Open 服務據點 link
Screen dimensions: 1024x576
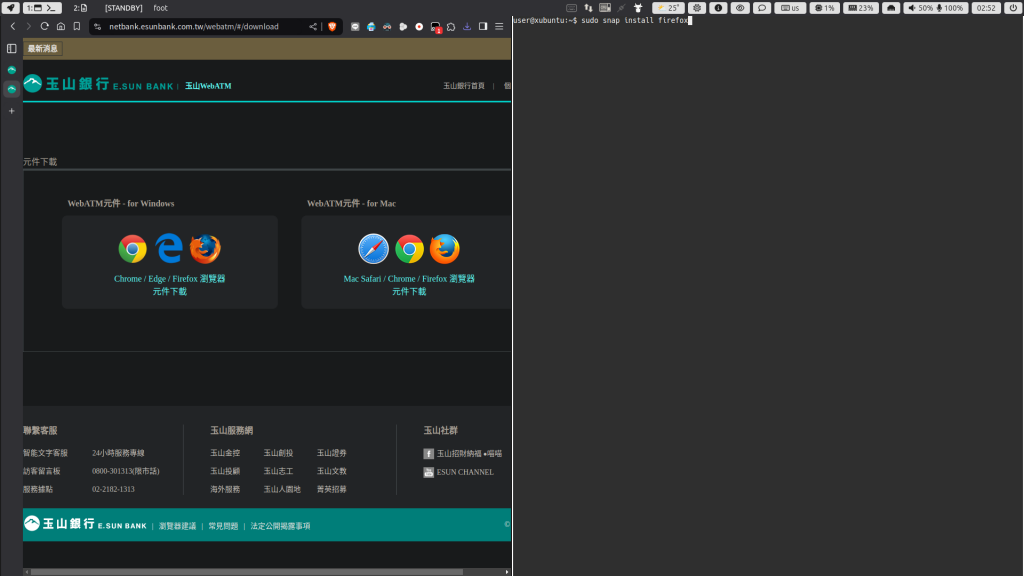(38, 489)
